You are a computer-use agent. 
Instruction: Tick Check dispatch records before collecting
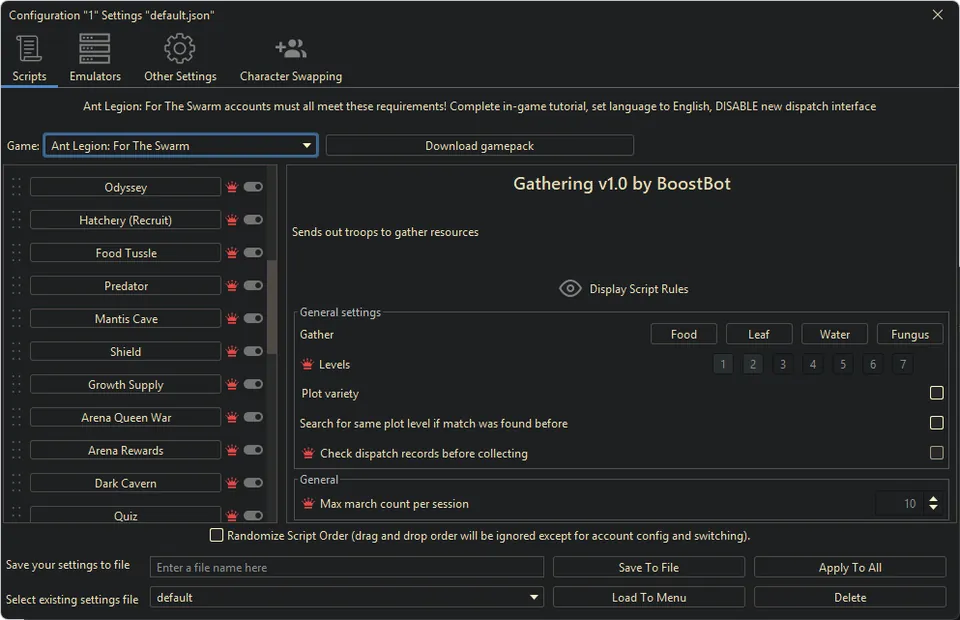click(936, 453)
